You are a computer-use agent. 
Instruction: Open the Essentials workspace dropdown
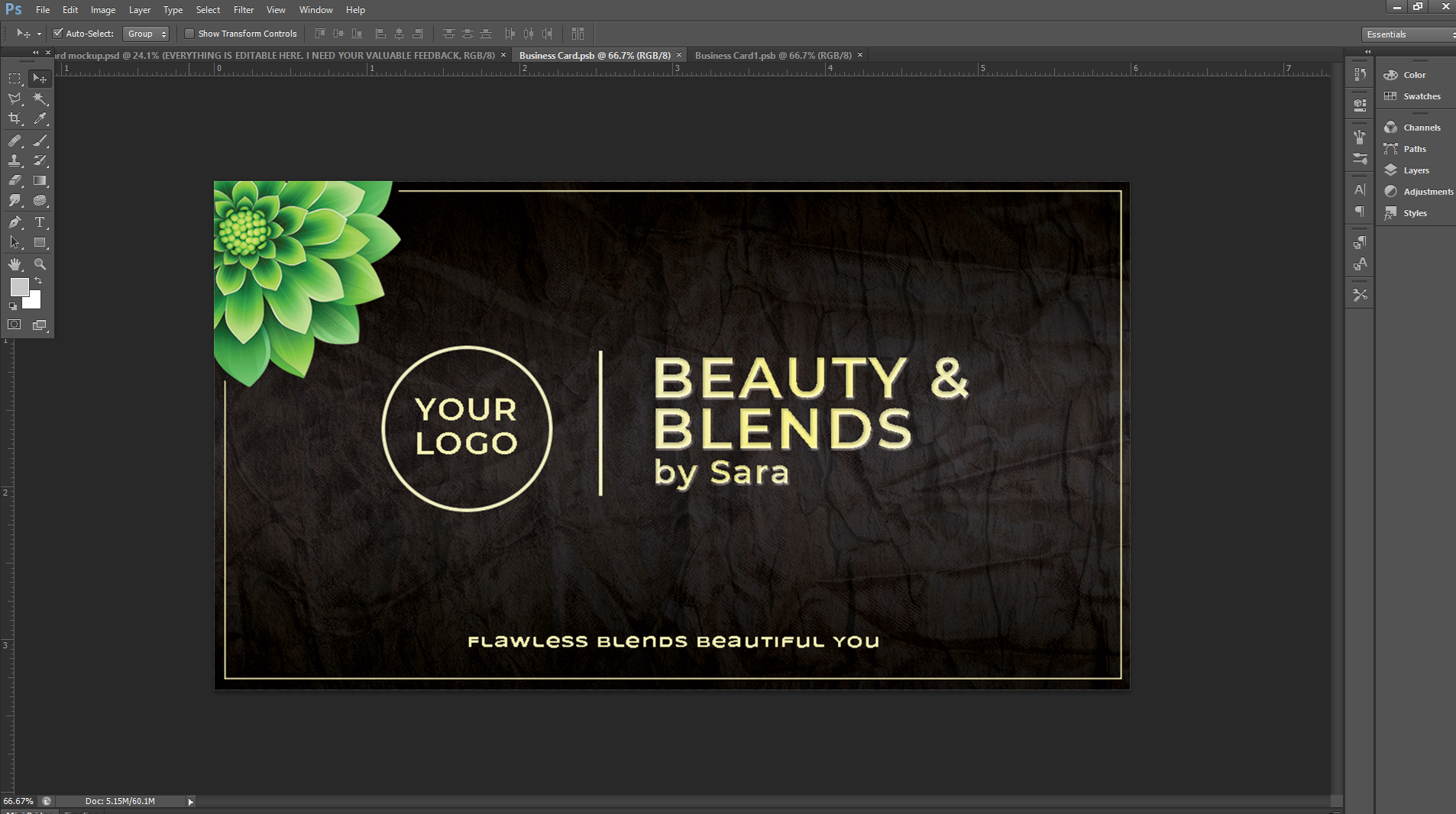pos(1408,34)
